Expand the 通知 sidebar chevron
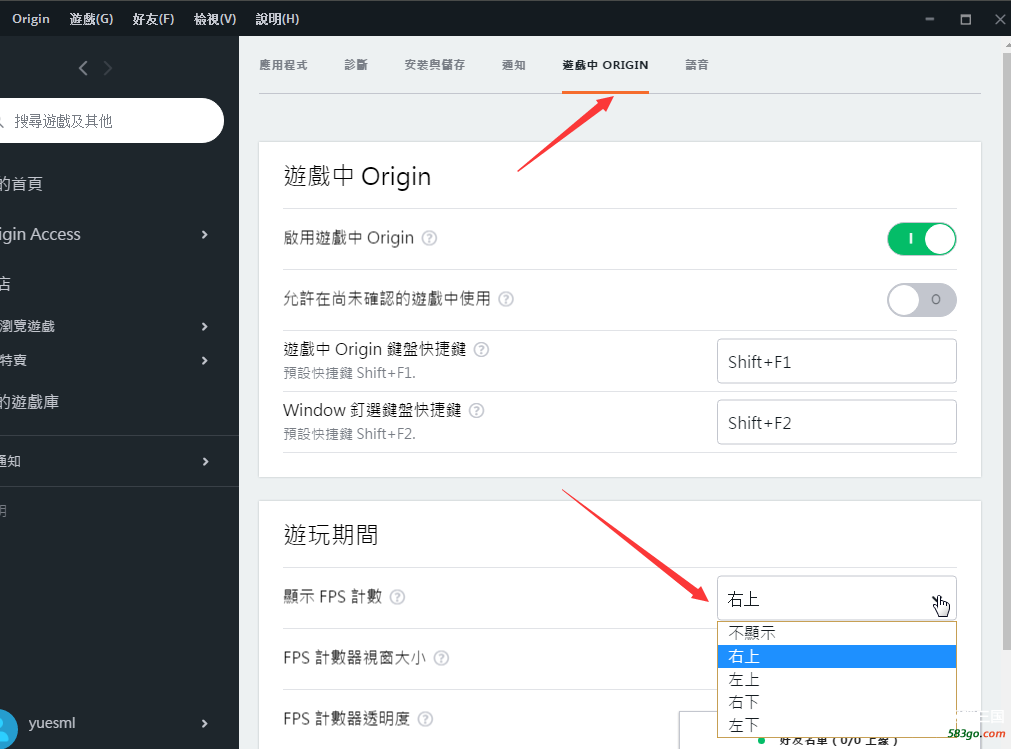 click(205, 462)
